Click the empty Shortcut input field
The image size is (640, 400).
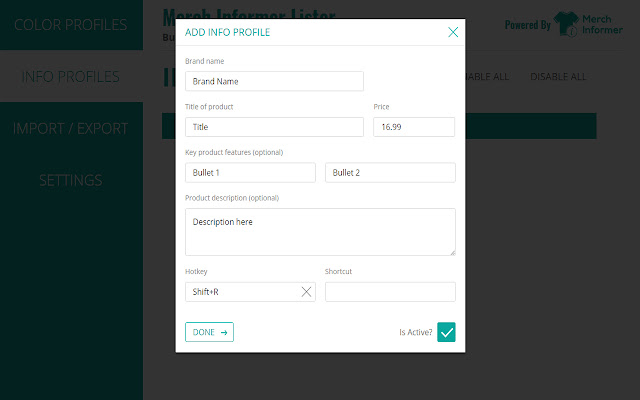click(x=390, y=292)
